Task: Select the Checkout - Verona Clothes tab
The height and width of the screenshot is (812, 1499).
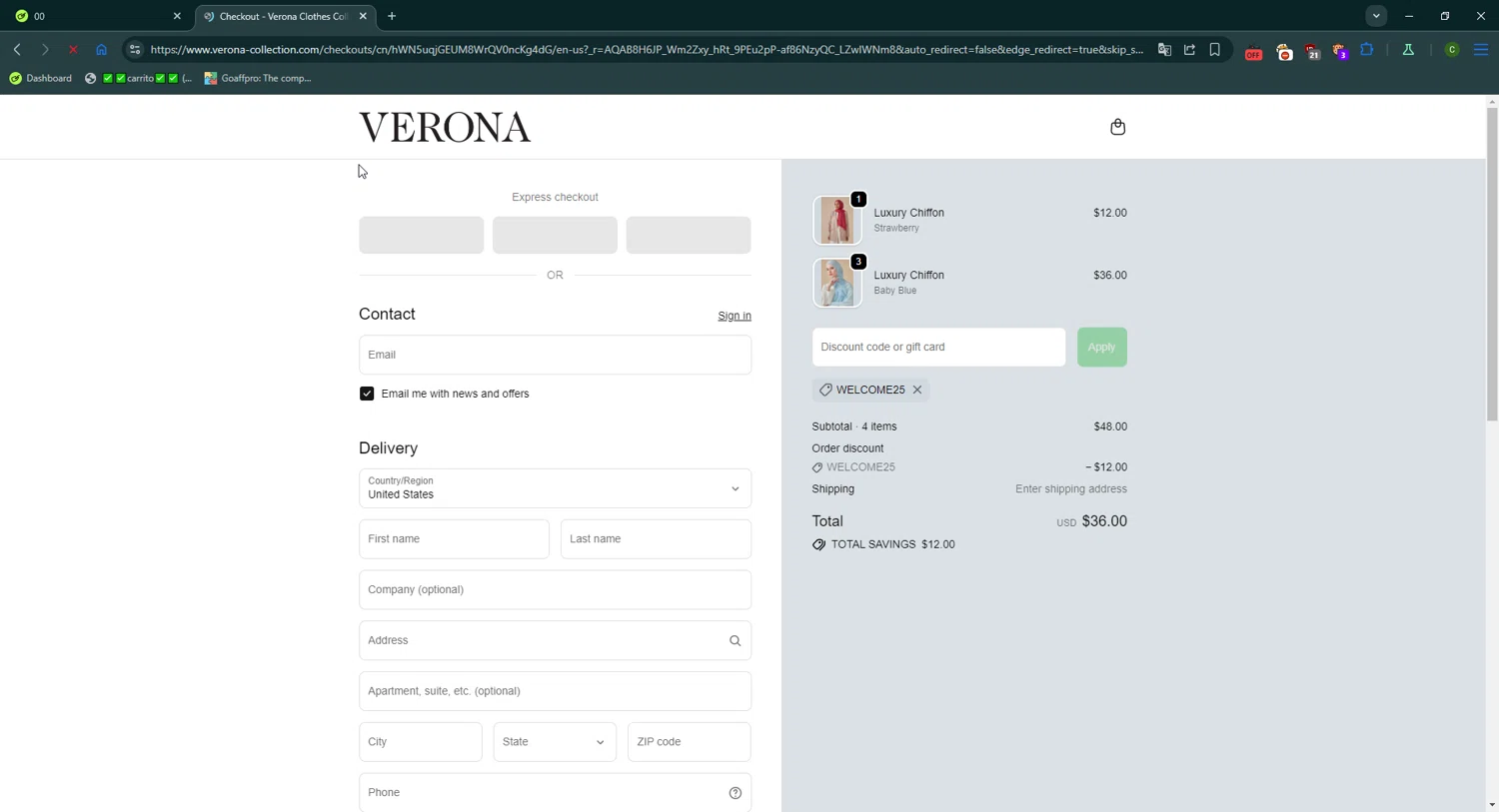Action: 285,16
